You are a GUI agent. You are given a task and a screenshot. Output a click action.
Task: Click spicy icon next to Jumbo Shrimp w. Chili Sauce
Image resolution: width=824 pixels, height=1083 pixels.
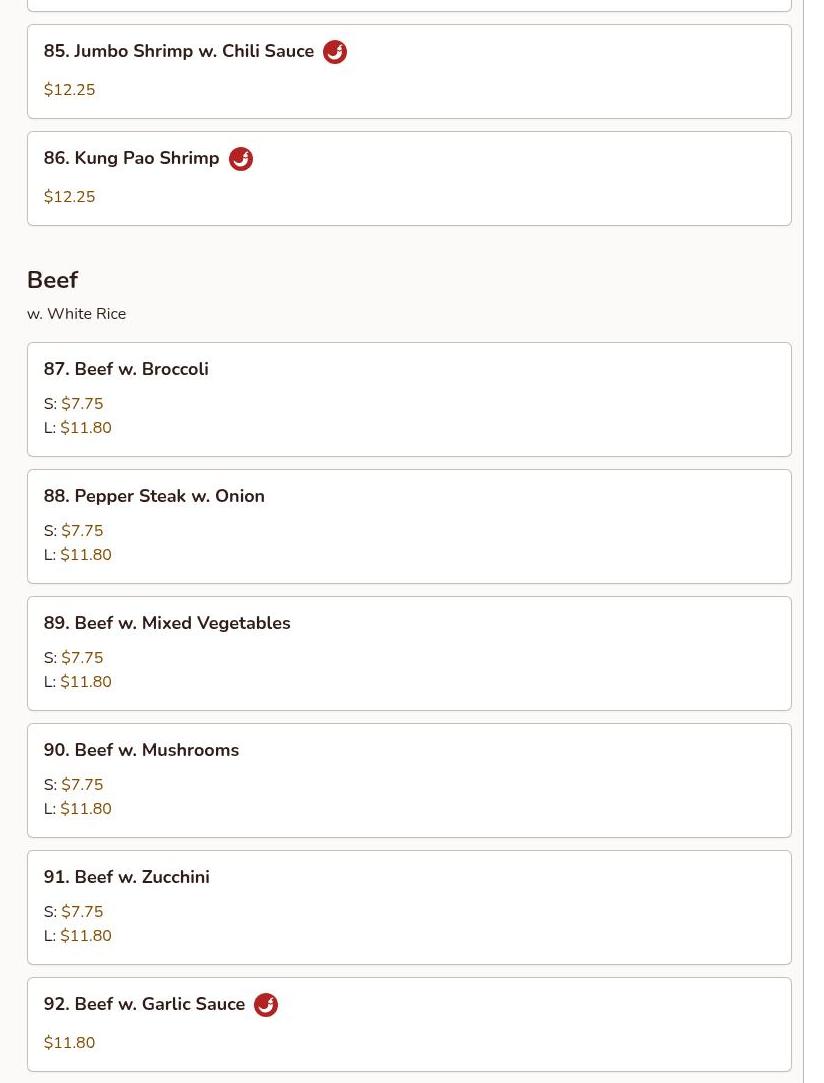(335, 52)
